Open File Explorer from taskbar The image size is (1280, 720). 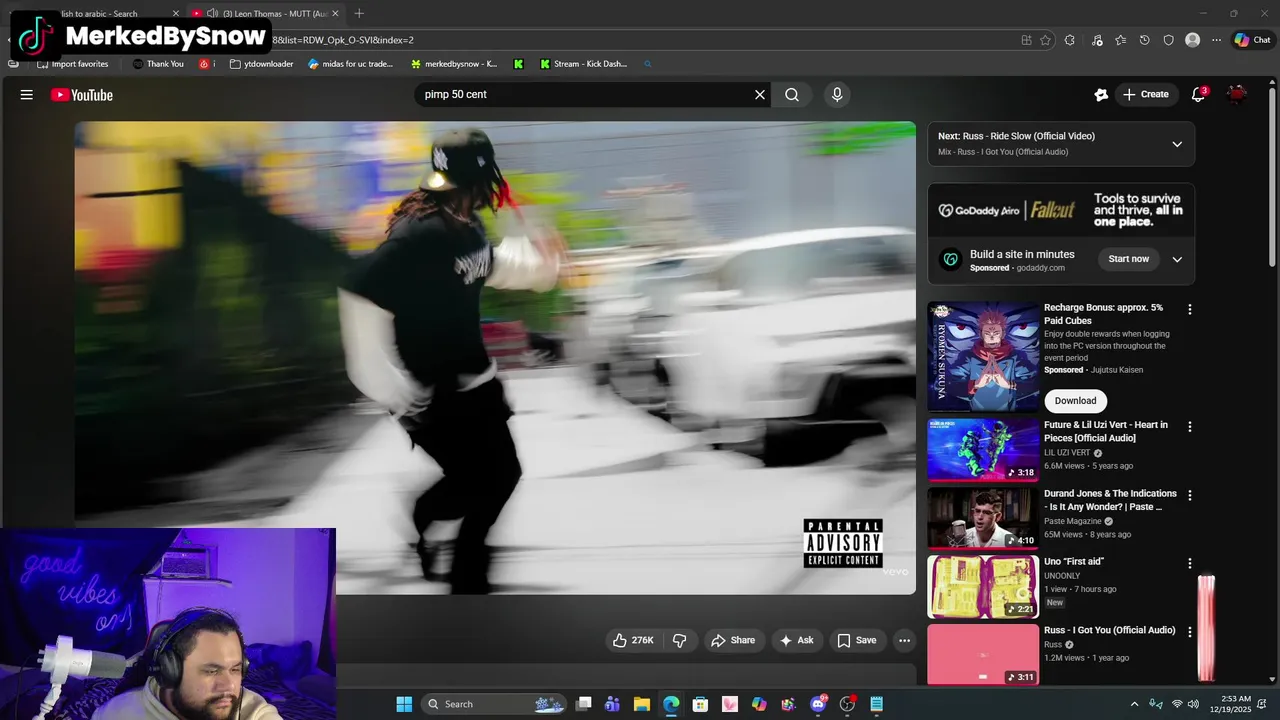point(642,704)
